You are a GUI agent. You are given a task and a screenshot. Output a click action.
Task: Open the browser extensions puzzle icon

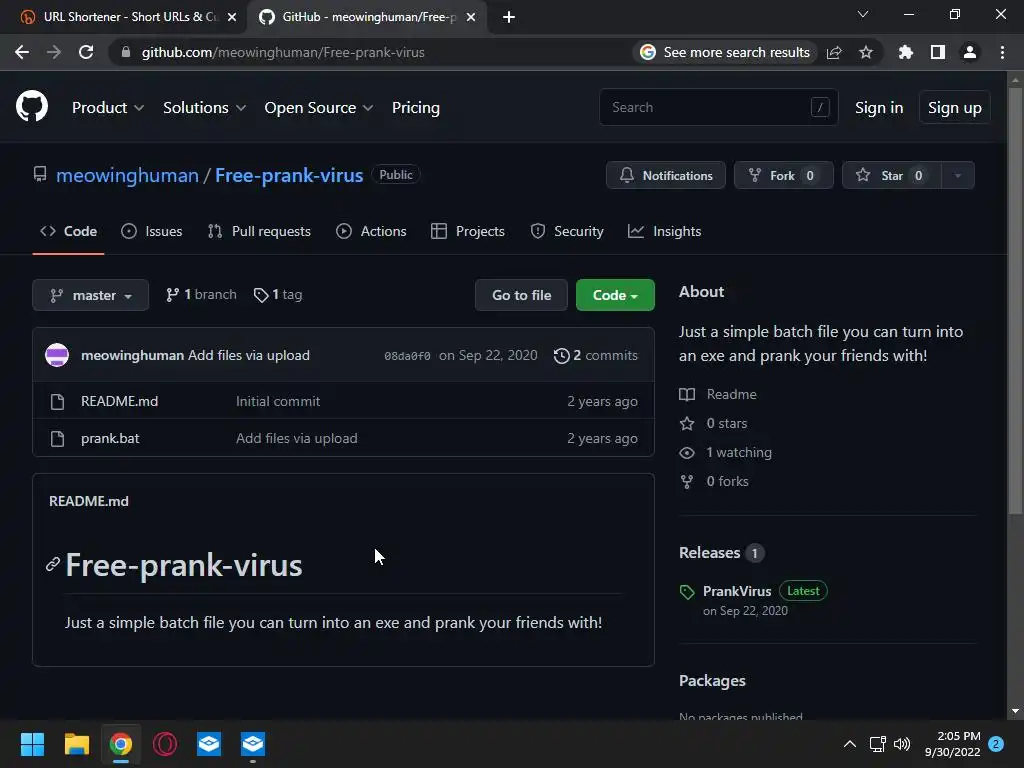point(906,52)
